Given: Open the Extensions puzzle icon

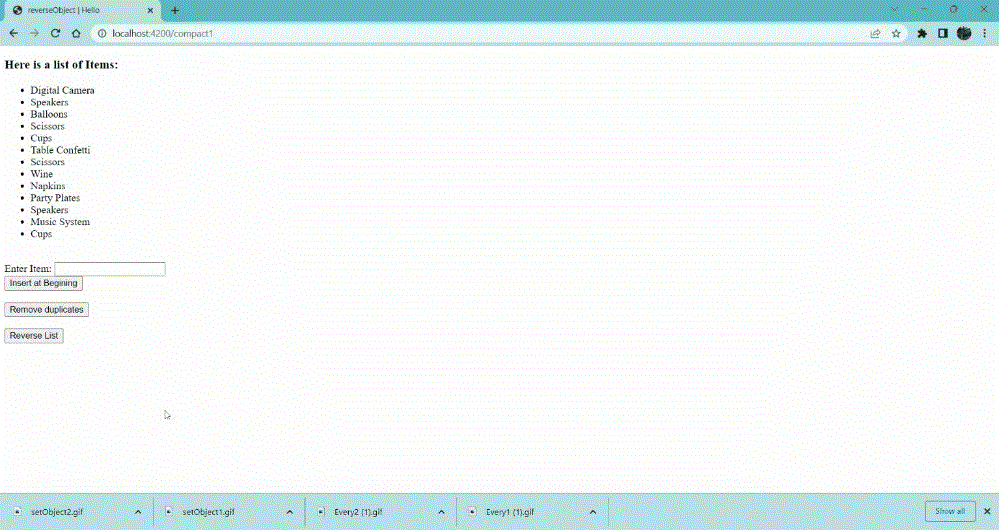Looking at the screenshot, I should [x=922, y=33].
